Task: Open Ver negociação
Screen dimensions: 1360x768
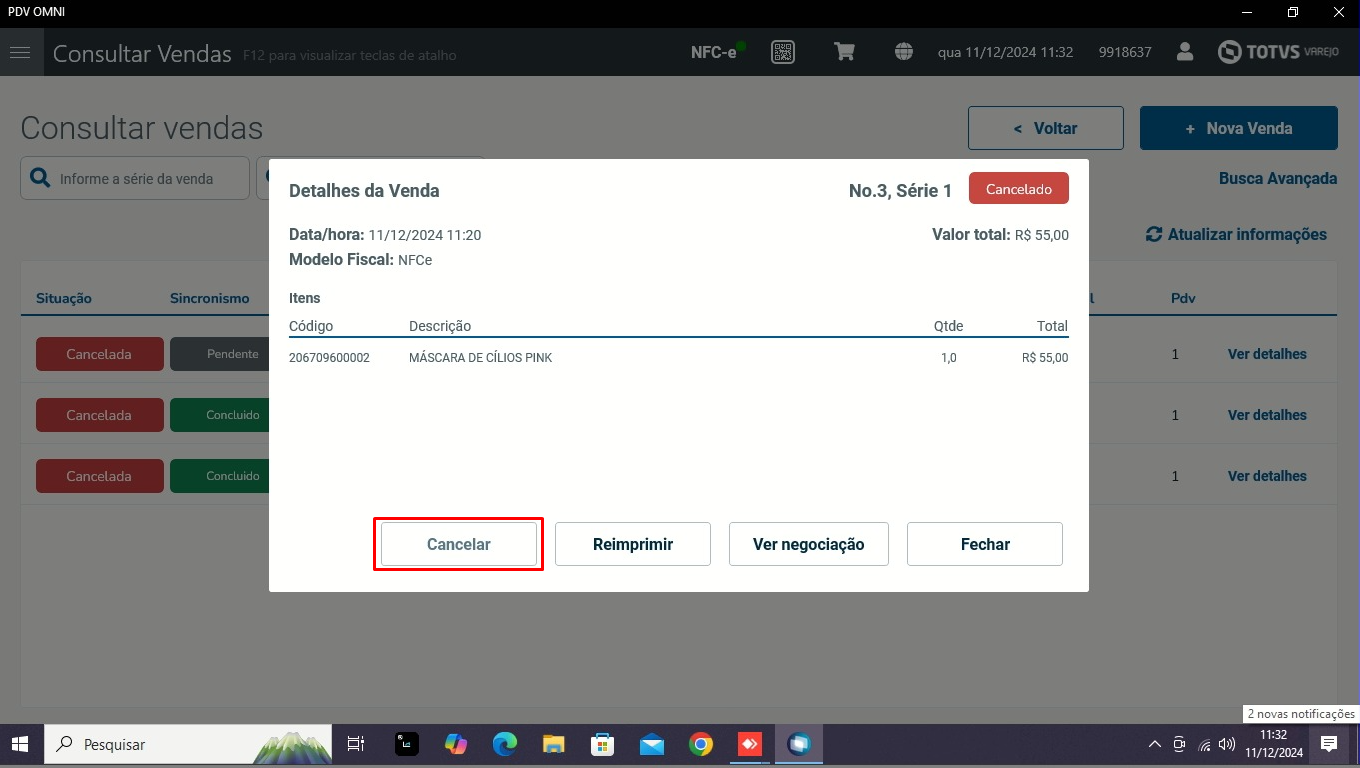Action: (x=809, y=544)
